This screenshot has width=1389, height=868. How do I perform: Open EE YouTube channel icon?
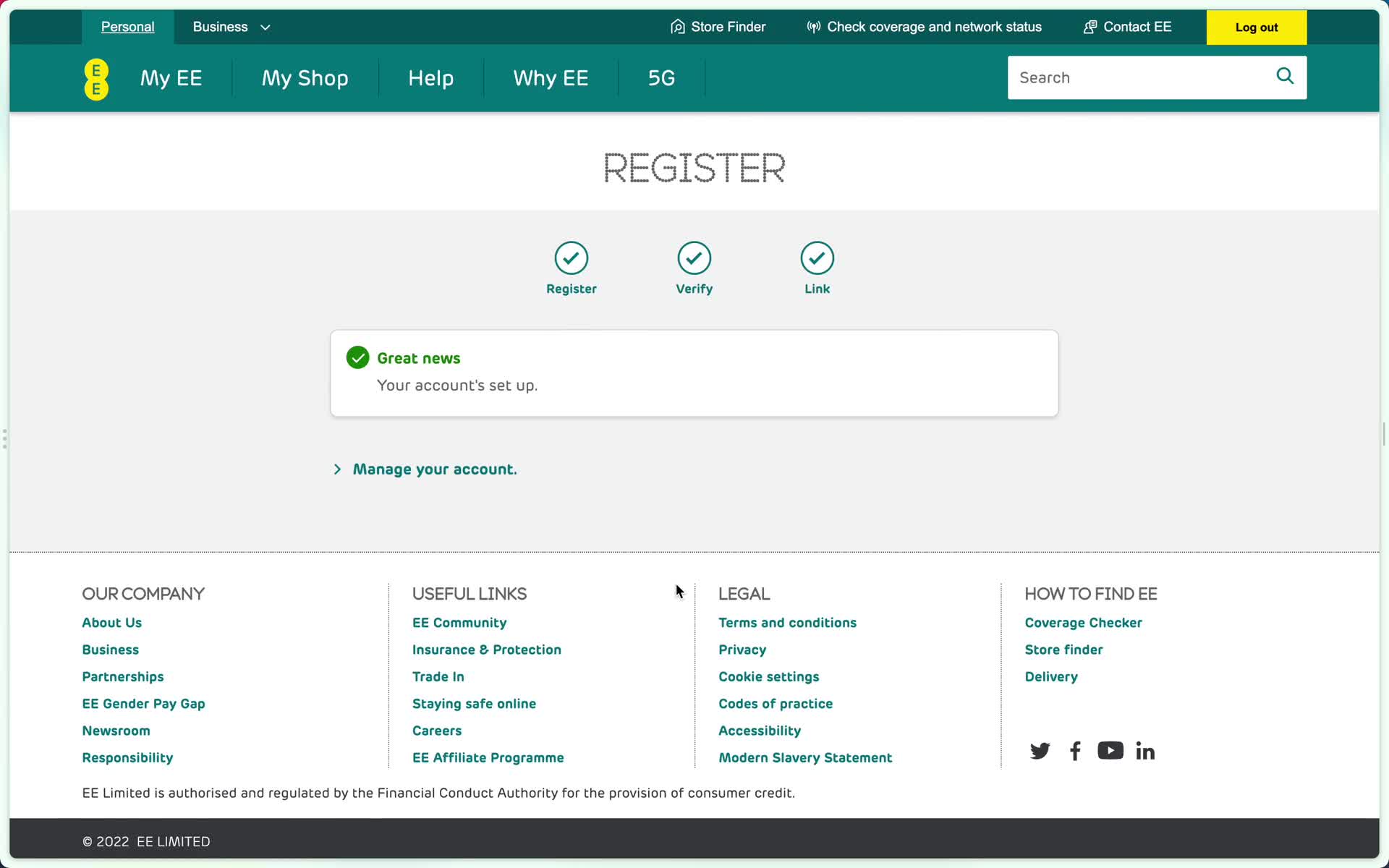(1110, 751)
